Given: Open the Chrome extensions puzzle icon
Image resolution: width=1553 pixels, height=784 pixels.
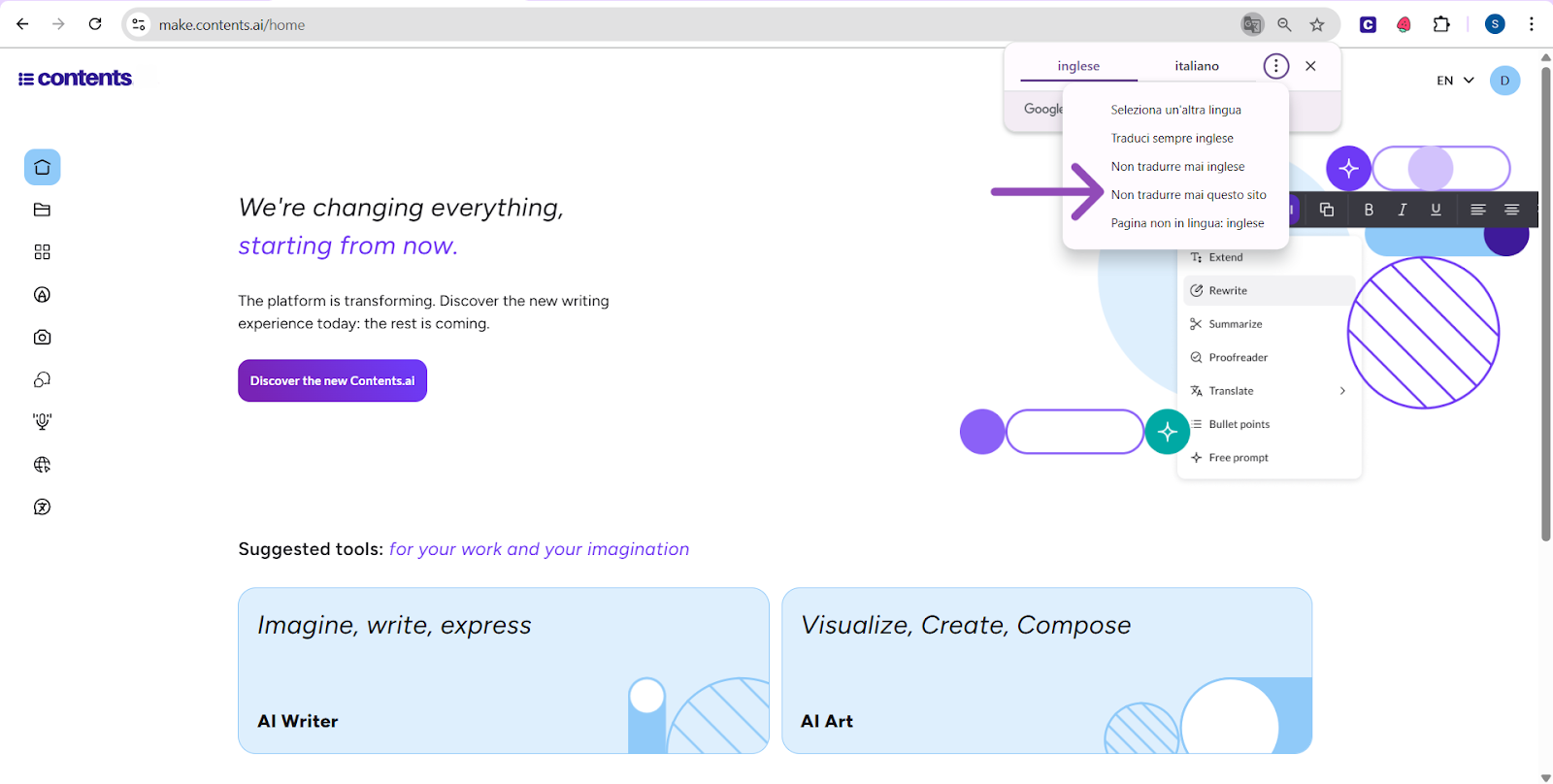Looking at the screenshot, I should [x=1441, y=25].
